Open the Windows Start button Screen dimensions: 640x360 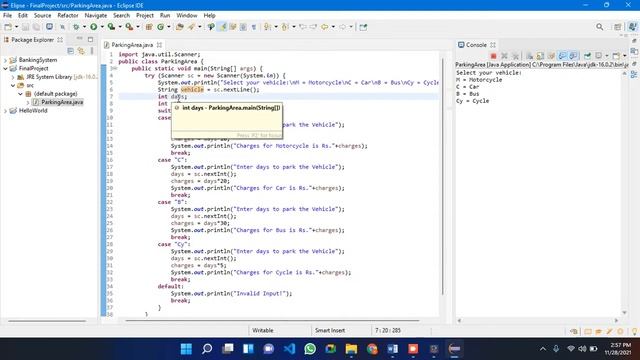[x=186, y=349]
